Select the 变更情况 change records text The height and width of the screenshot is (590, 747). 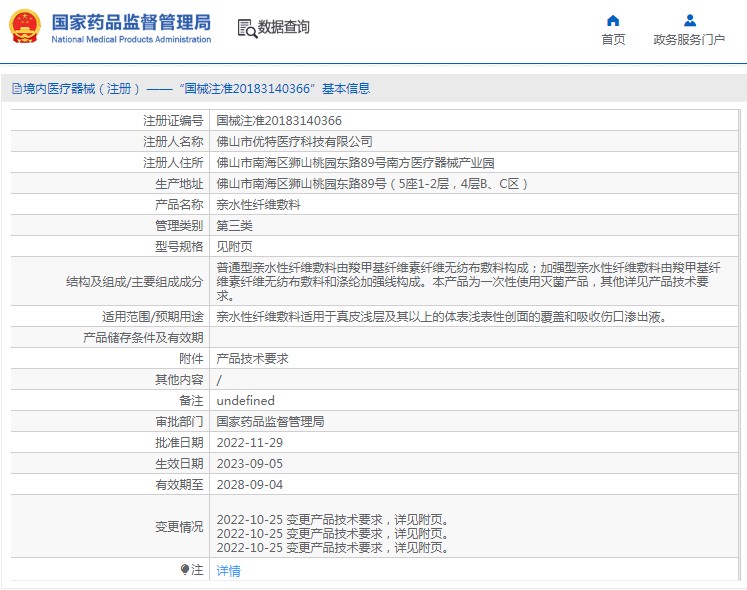click(333, 534)
